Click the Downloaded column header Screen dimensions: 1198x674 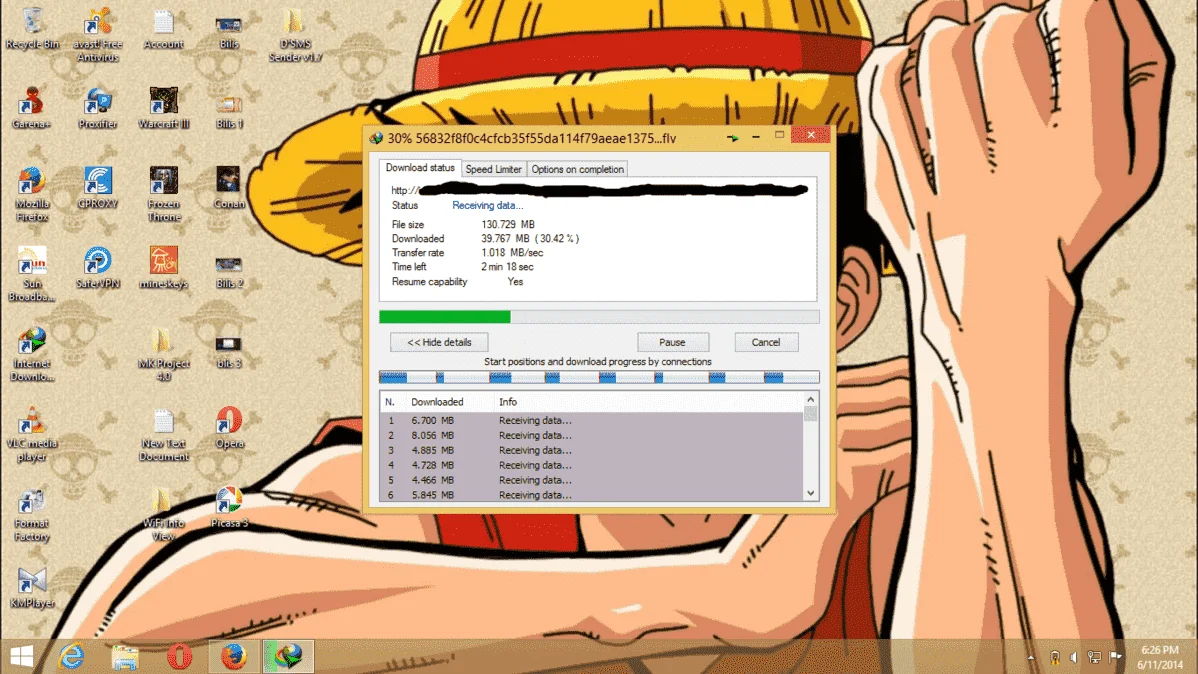click(437, 402)
